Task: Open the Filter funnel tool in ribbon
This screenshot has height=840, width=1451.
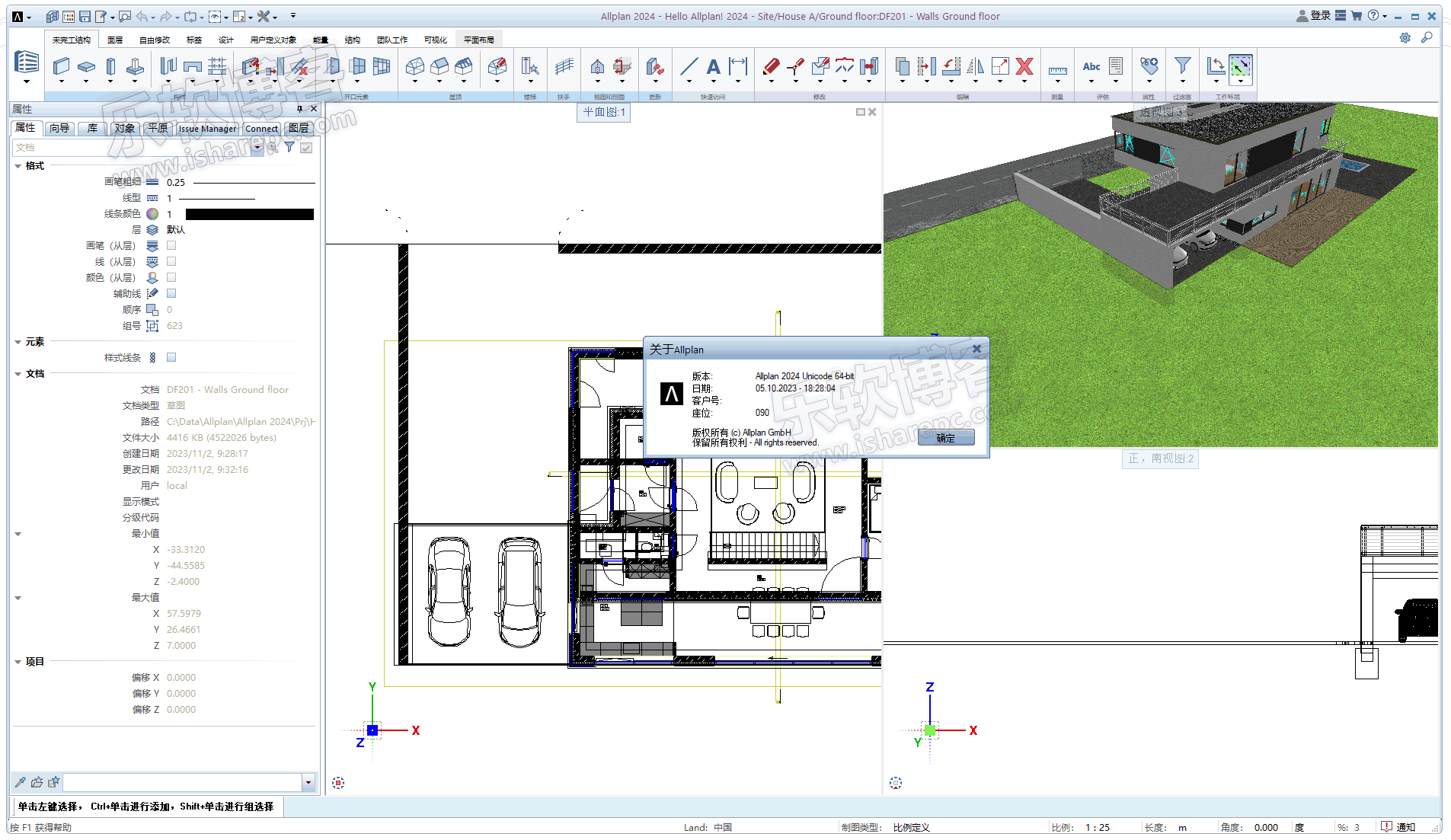Action: click(x=1182, y=67)
